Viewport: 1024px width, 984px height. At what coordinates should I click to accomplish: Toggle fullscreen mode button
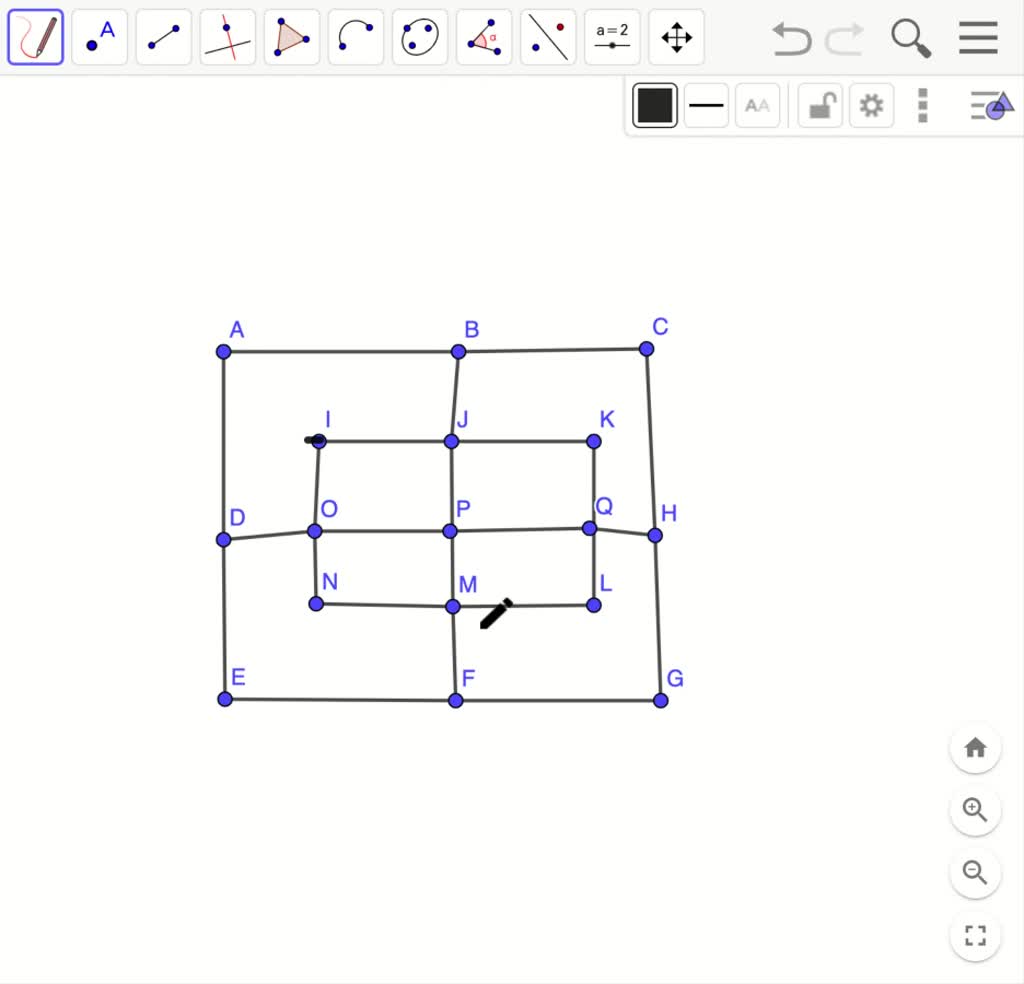[975, 936]
